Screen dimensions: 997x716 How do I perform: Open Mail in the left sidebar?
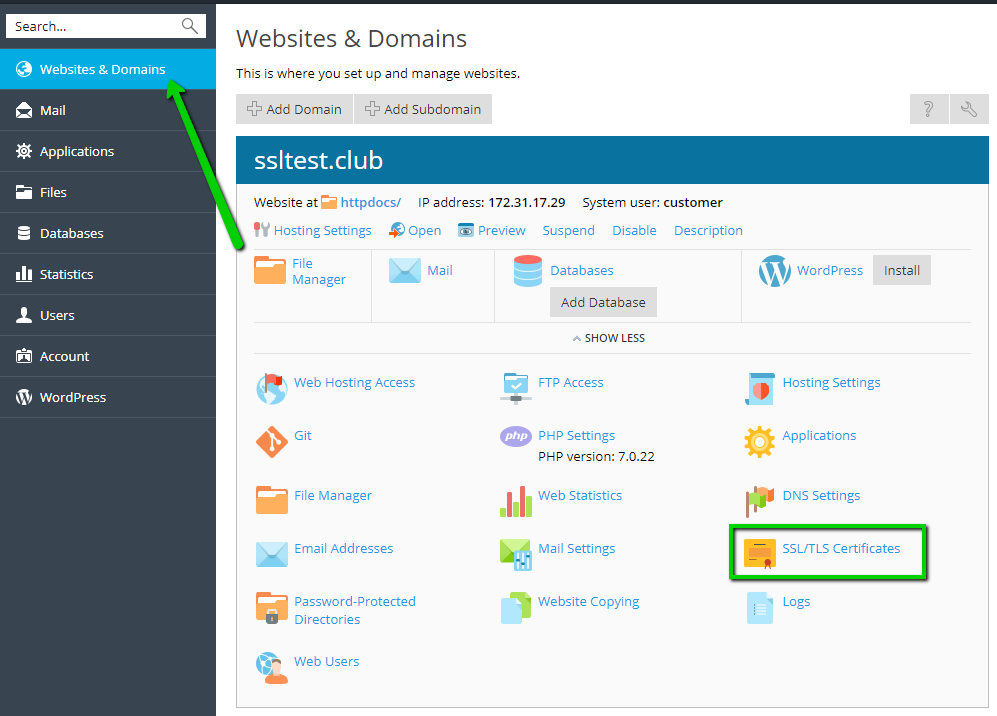53,110
